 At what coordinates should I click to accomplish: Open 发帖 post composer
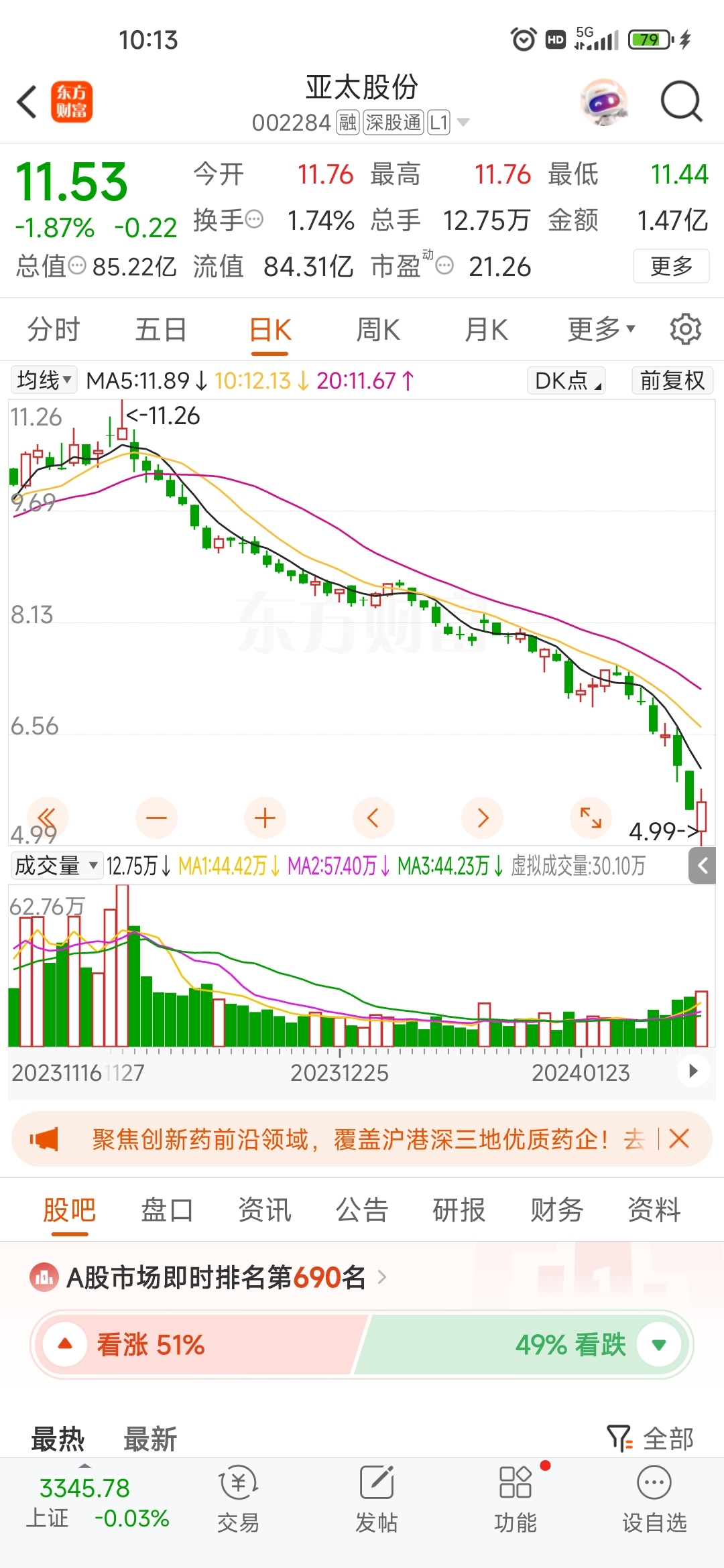(377, 1501)
